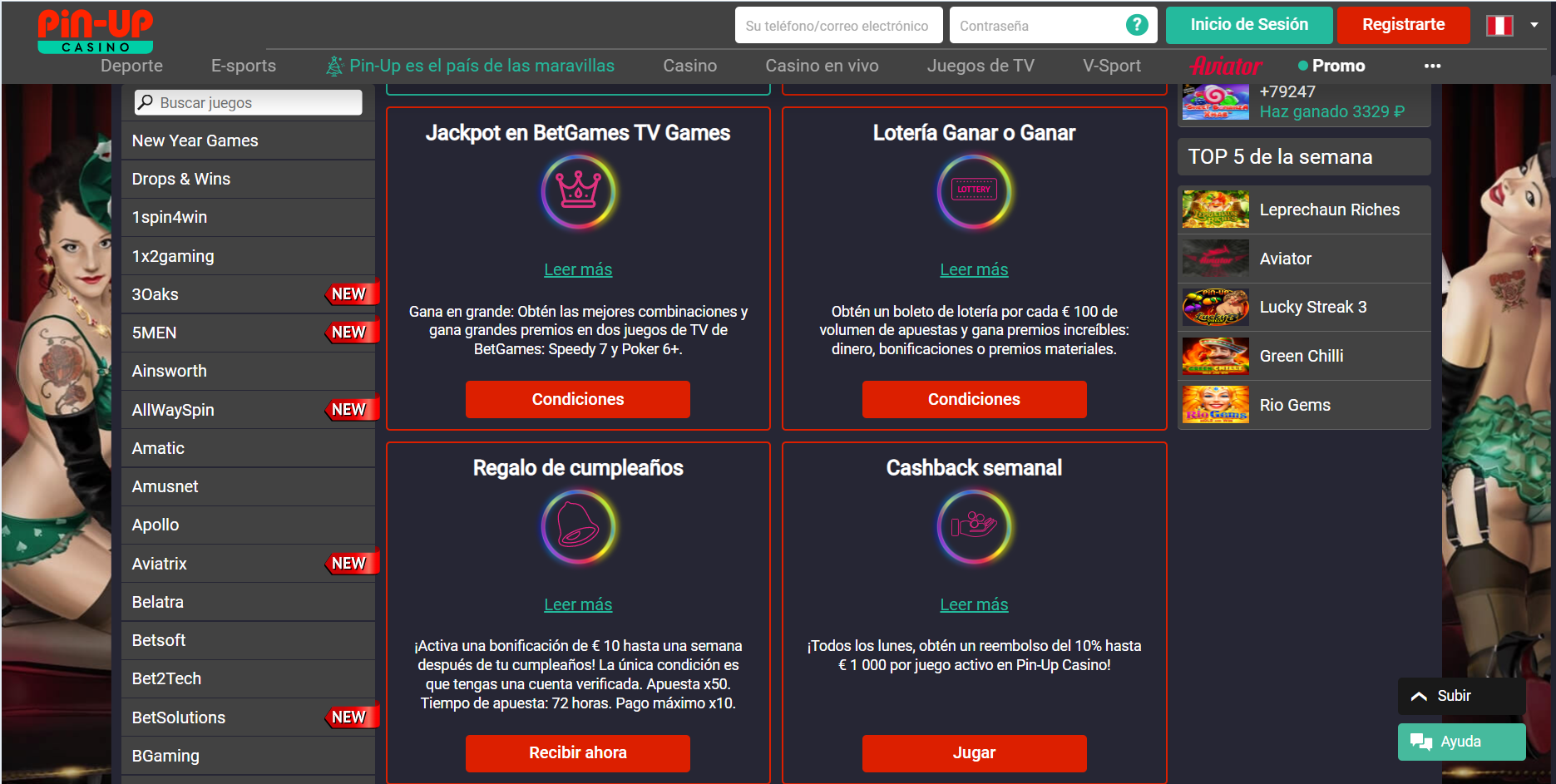The image size is (1556, 784).
Task: Open the Casino menu item
Action: point(689,66)
